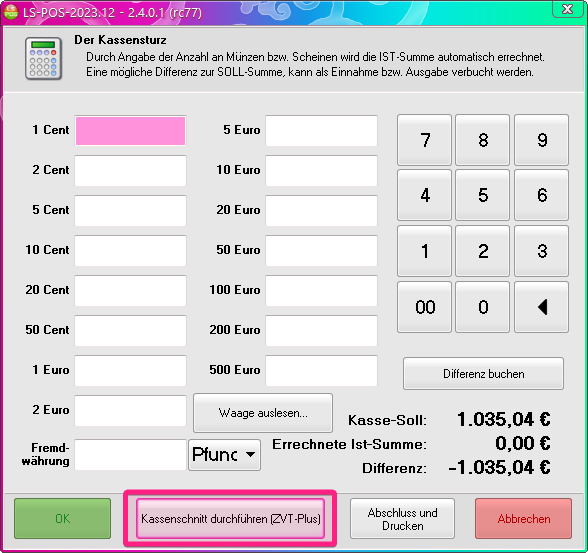Confirm with the green OK button

click(x=63, y=519)
